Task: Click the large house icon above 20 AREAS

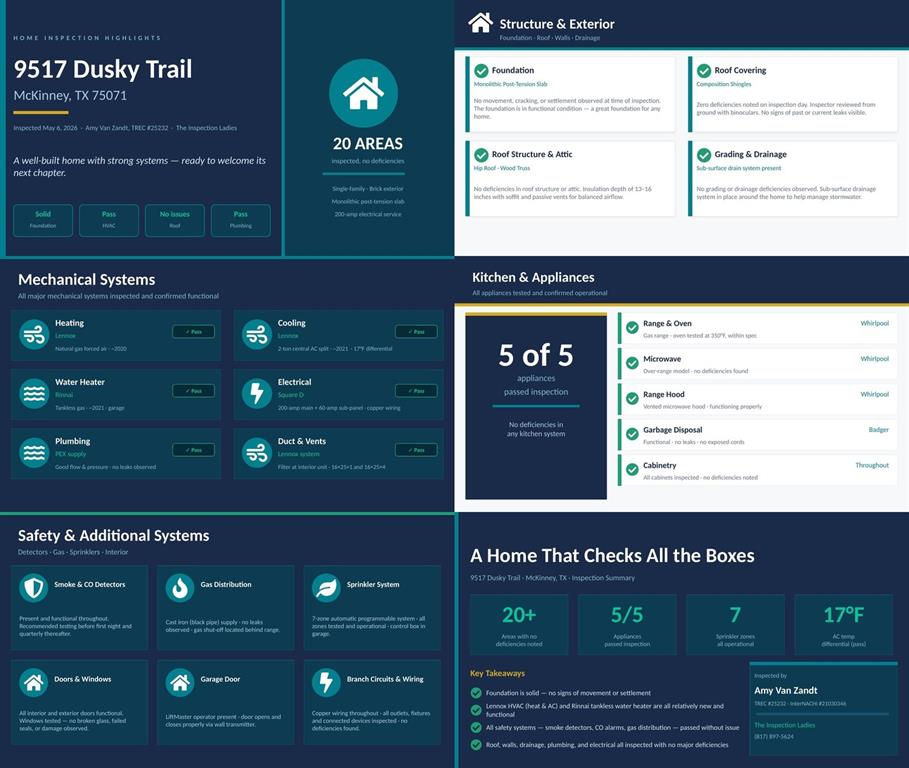Action: [363, 93]
